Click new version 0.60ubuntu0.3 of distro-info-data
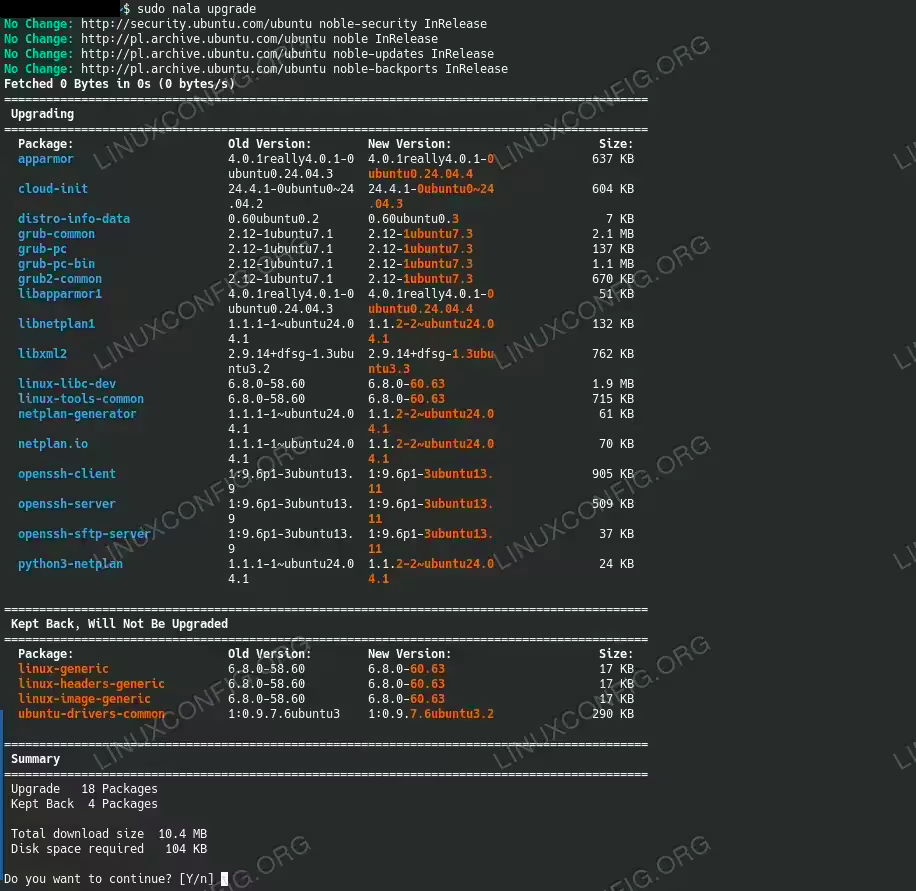Screen dimensions: 916x891 click(414, 219)
